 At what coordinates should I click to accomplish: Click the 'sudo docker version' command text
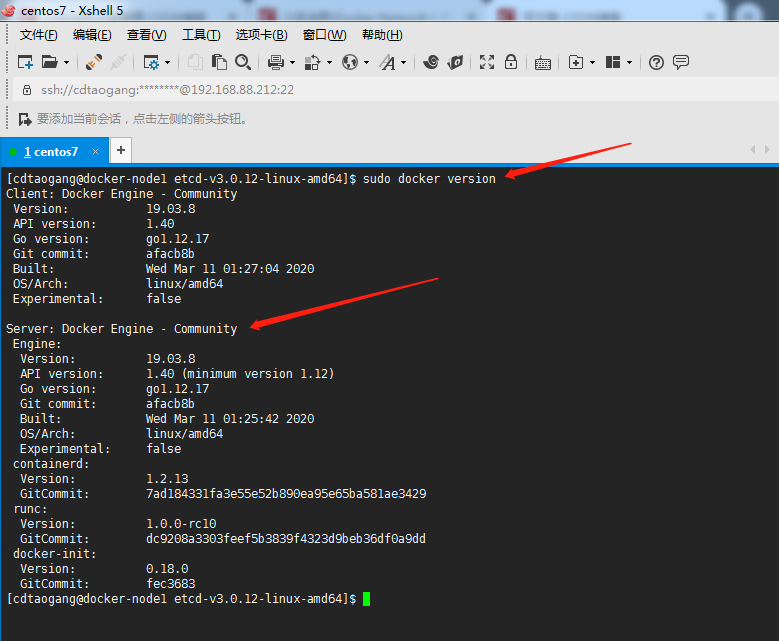click(x=429, y=179)
